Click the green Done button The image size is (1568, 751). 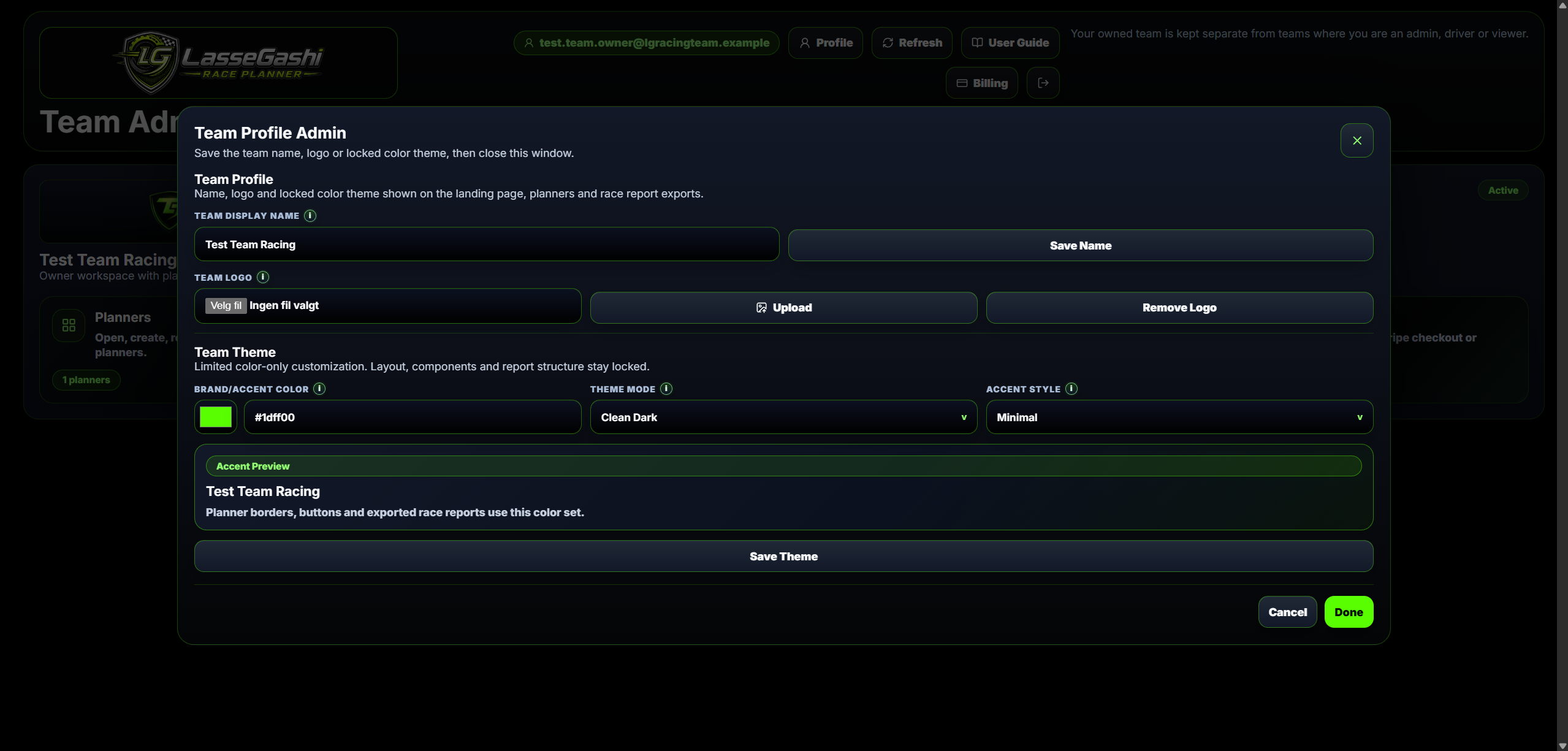(x=1349, y=612)
